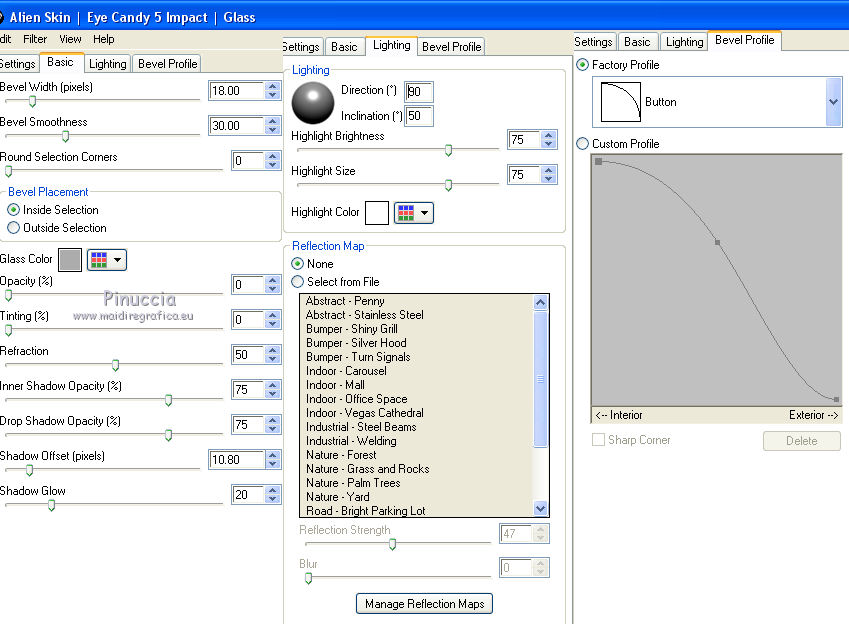Choose Select from File reflection option

pos(297,282)
